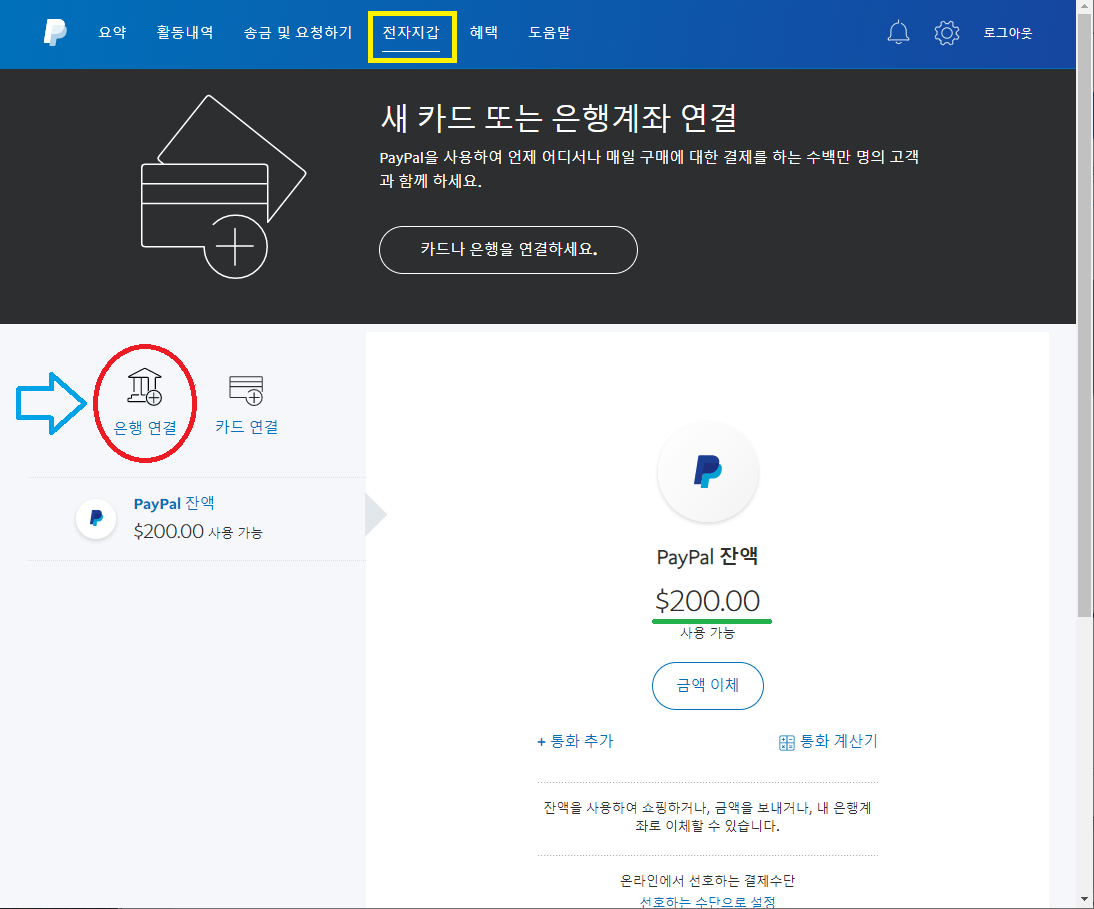
Task: Click the 금액 이체 button
Action: pos(707,686)
